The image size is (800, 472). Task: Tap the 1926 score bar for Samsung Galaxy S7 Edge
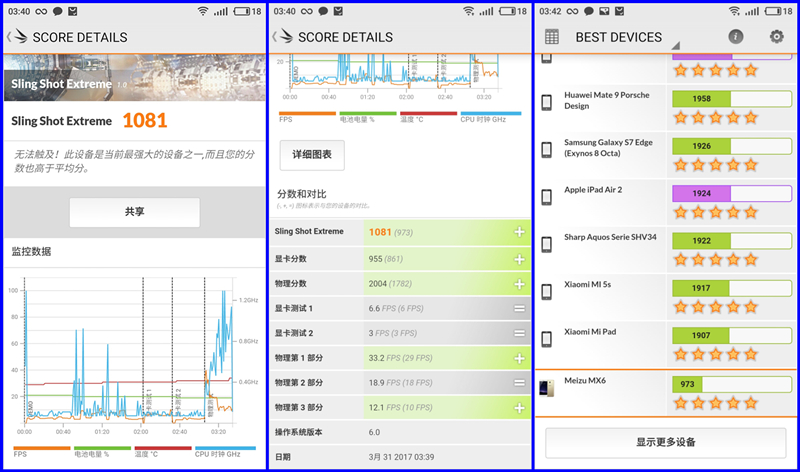click(x=732, y=146)
